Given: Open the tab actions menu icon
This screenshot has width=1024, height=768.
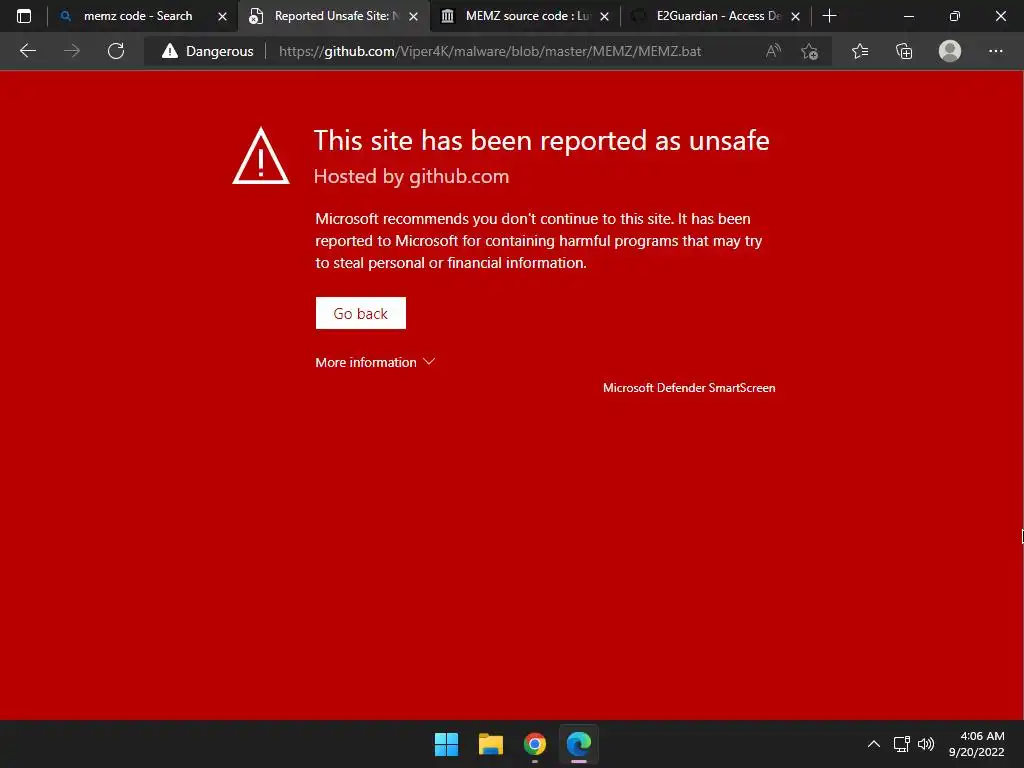Looking at the screenshot, I should click(24, 16).
